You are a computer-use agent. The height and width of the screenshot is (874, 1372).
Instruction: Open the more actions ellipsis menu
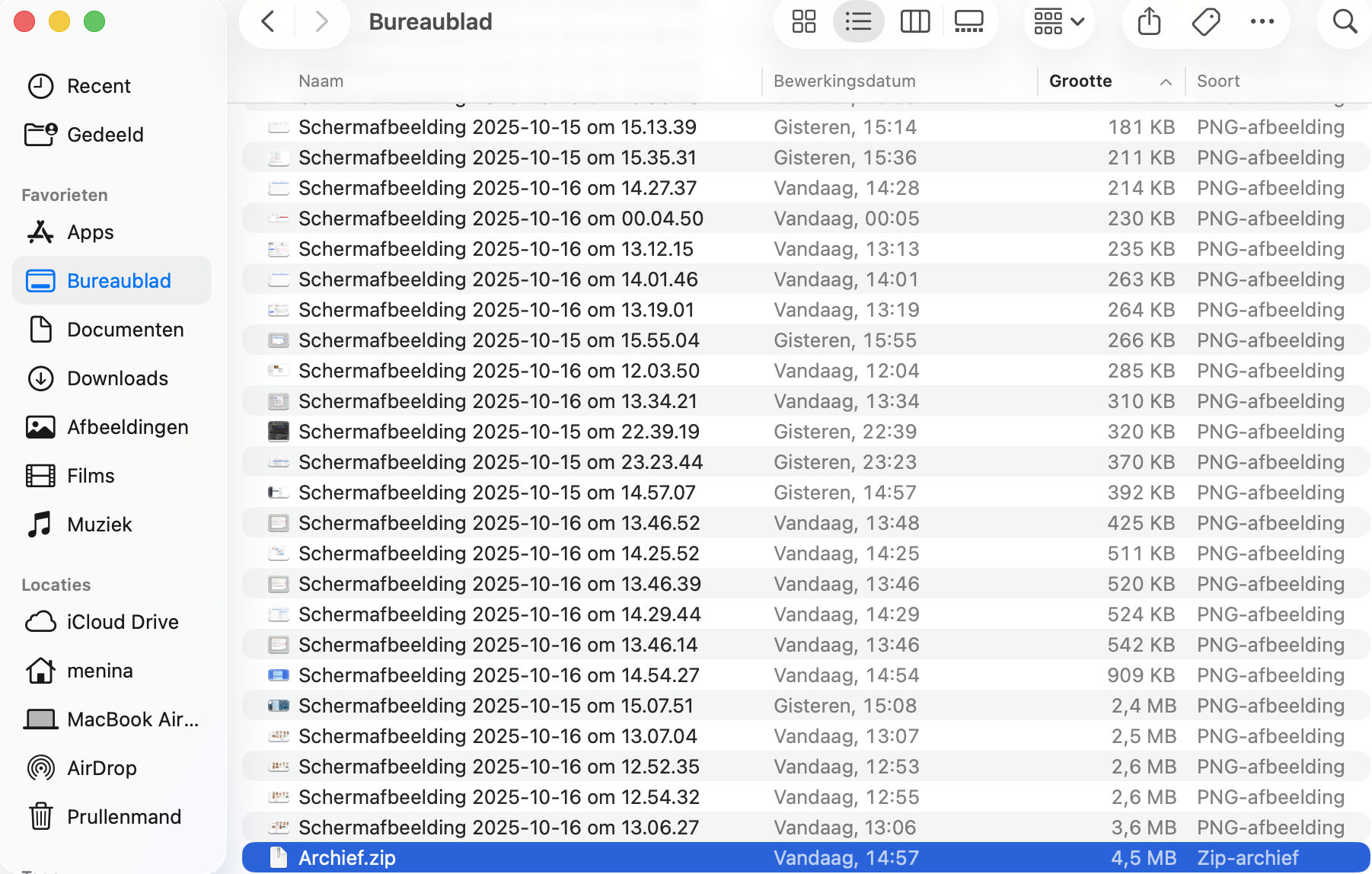(1262, 21)
